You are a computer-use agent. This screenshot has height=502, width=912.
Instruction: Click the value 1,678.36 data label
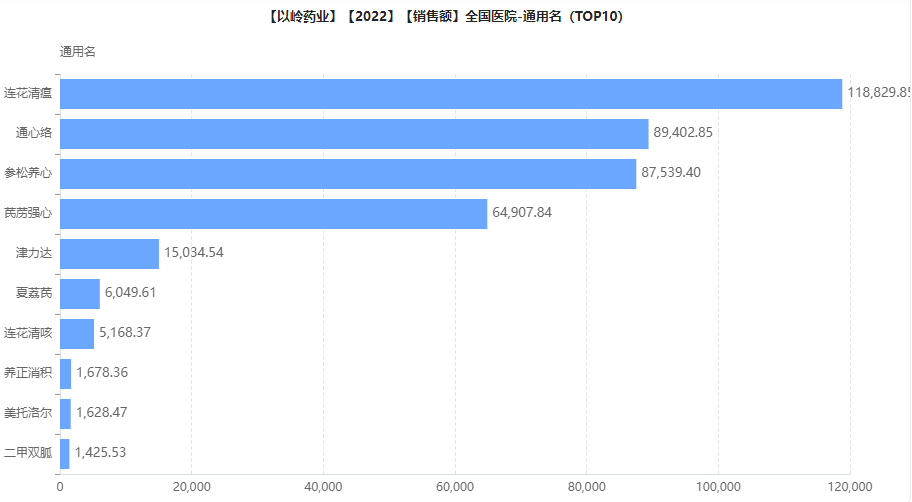tap(102, 372)
